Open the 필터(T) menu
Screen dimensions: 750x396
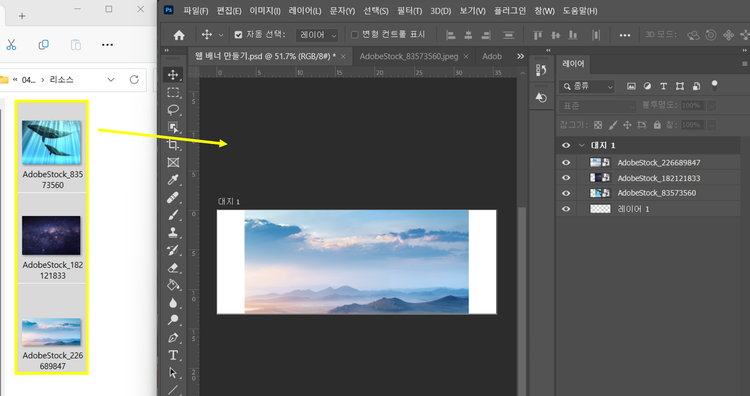pyautogui.click(x=409, y=11)
